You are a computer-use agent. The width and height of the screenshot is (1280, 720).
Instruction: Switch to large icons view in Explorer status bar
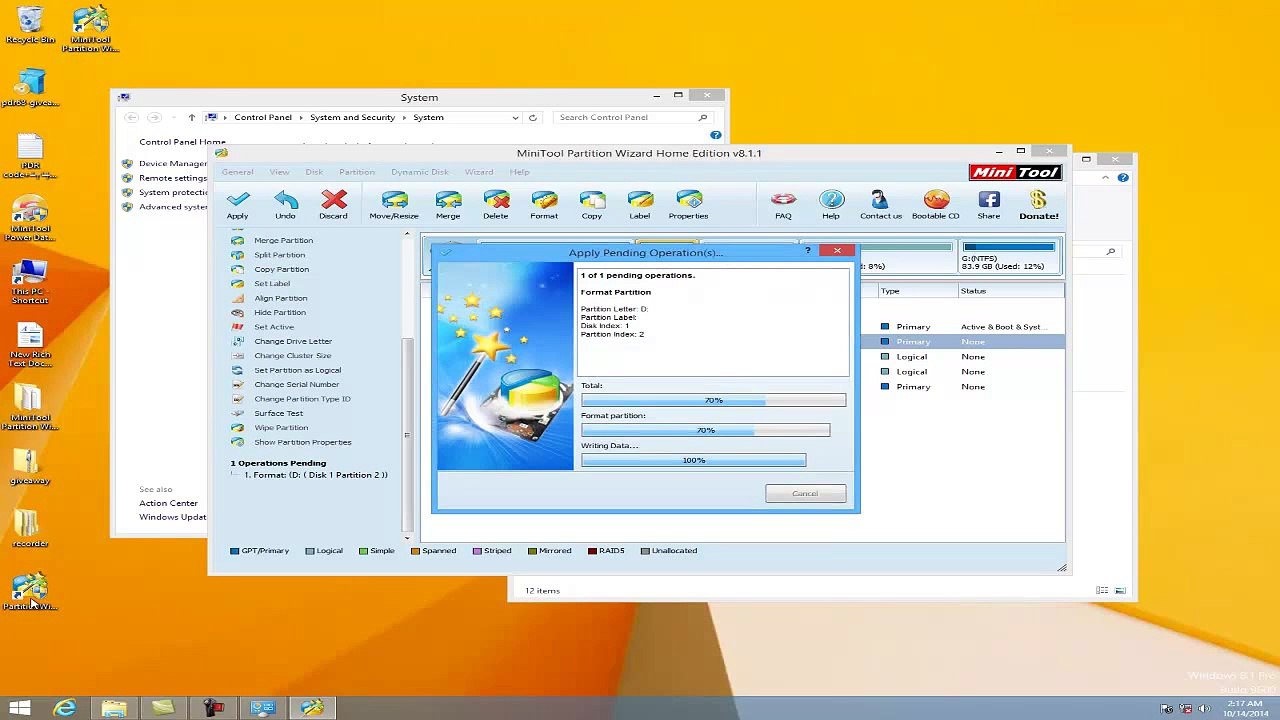click(x=1120, y=590)
